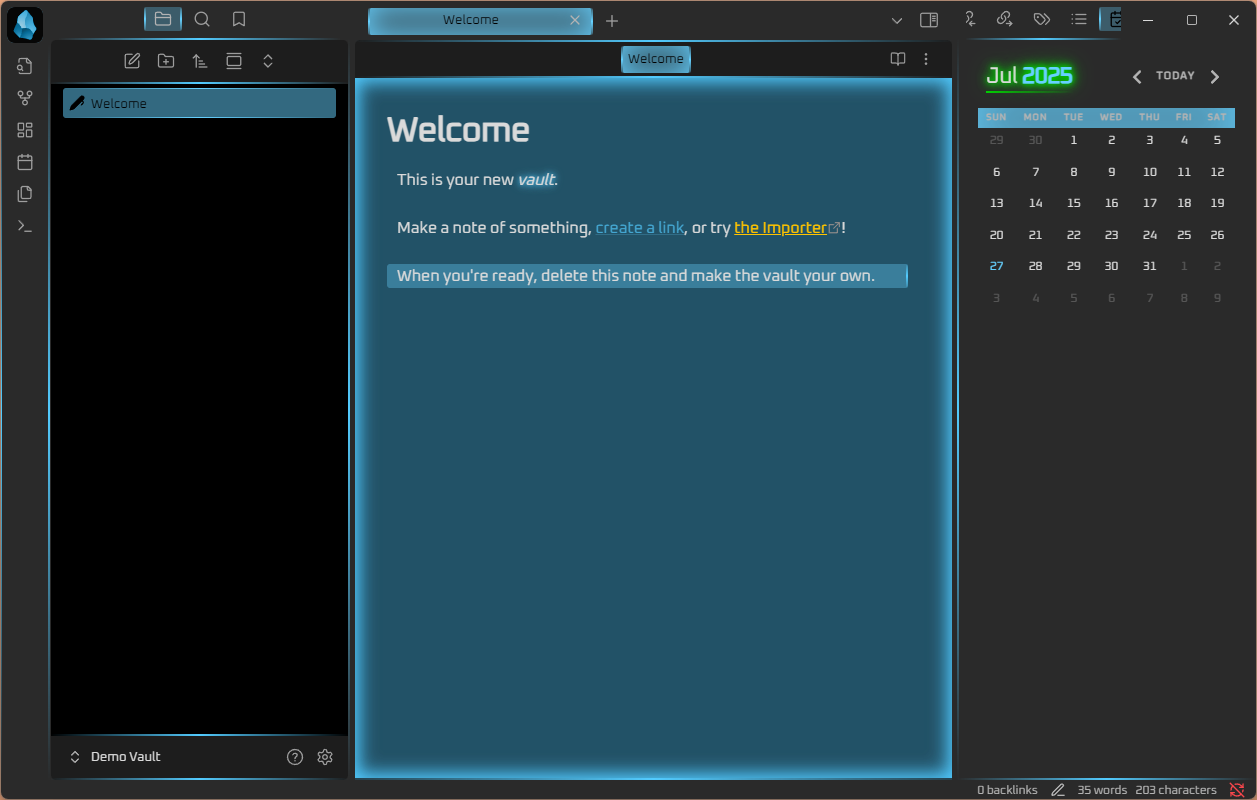This screenshot has width=1257, height=800.
Task: Click the 'When you're ready' line
Action: (x=647, y=276)
